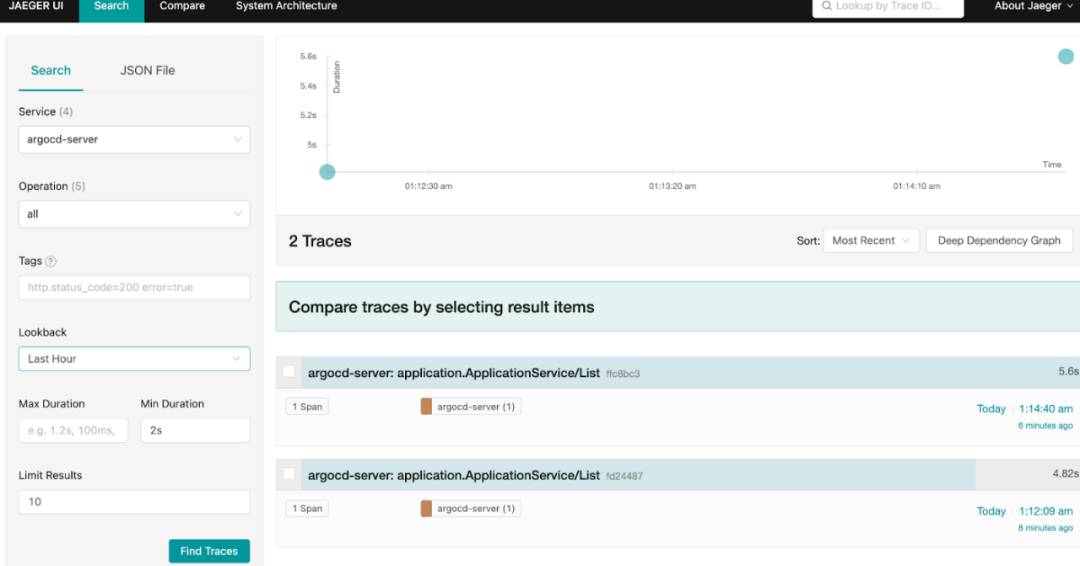Click the Limit Results field showing 10
The width and height of the screenshot is (1080, 566).
tap(134, 502)
